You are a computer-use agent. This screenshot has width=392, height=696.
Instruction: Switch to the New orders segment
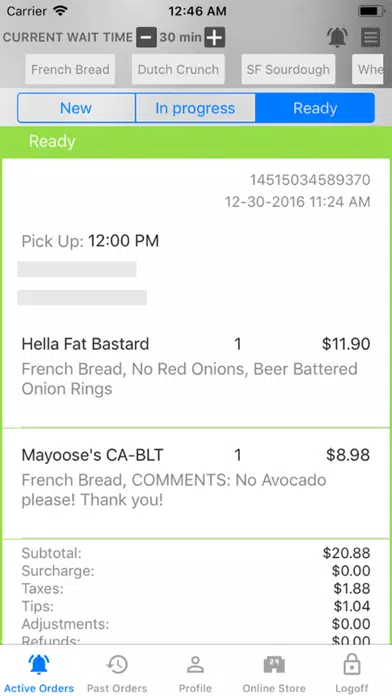click(x=76, y=108)
